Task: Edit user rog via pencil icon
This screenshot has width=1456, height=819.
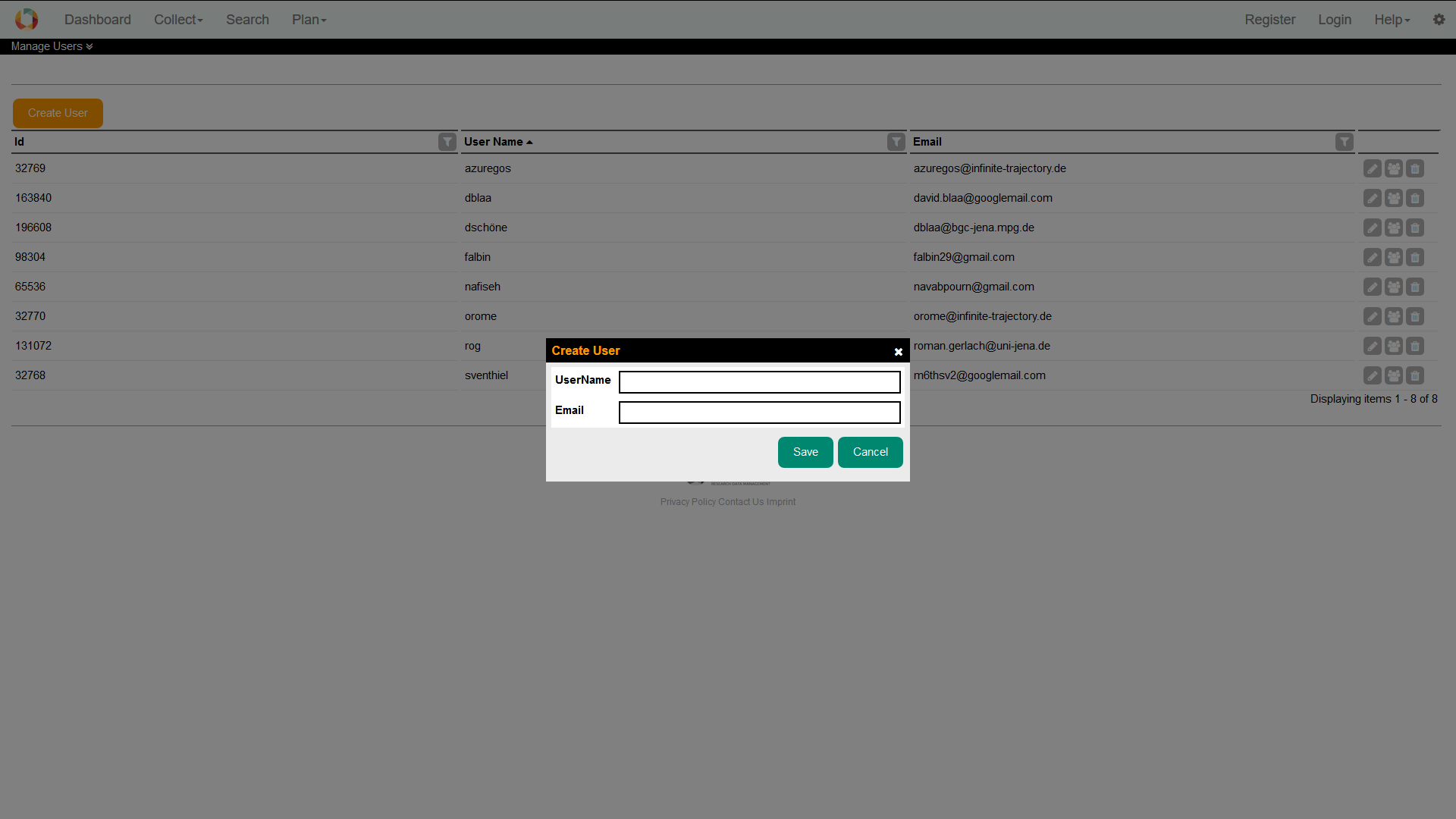Action: (x=1372, y=346)
